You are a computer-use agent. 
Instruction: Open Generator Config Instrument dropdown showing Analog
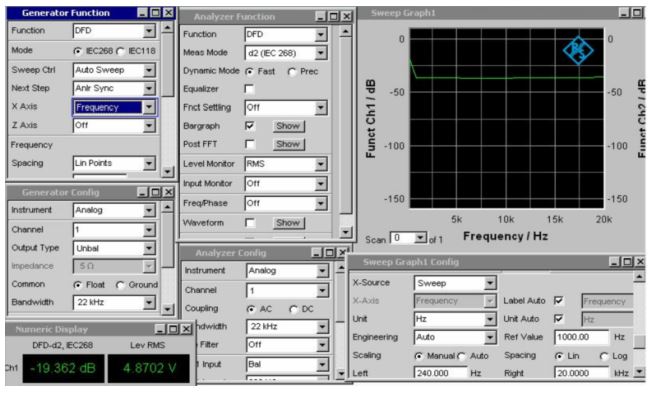point(114,210)
